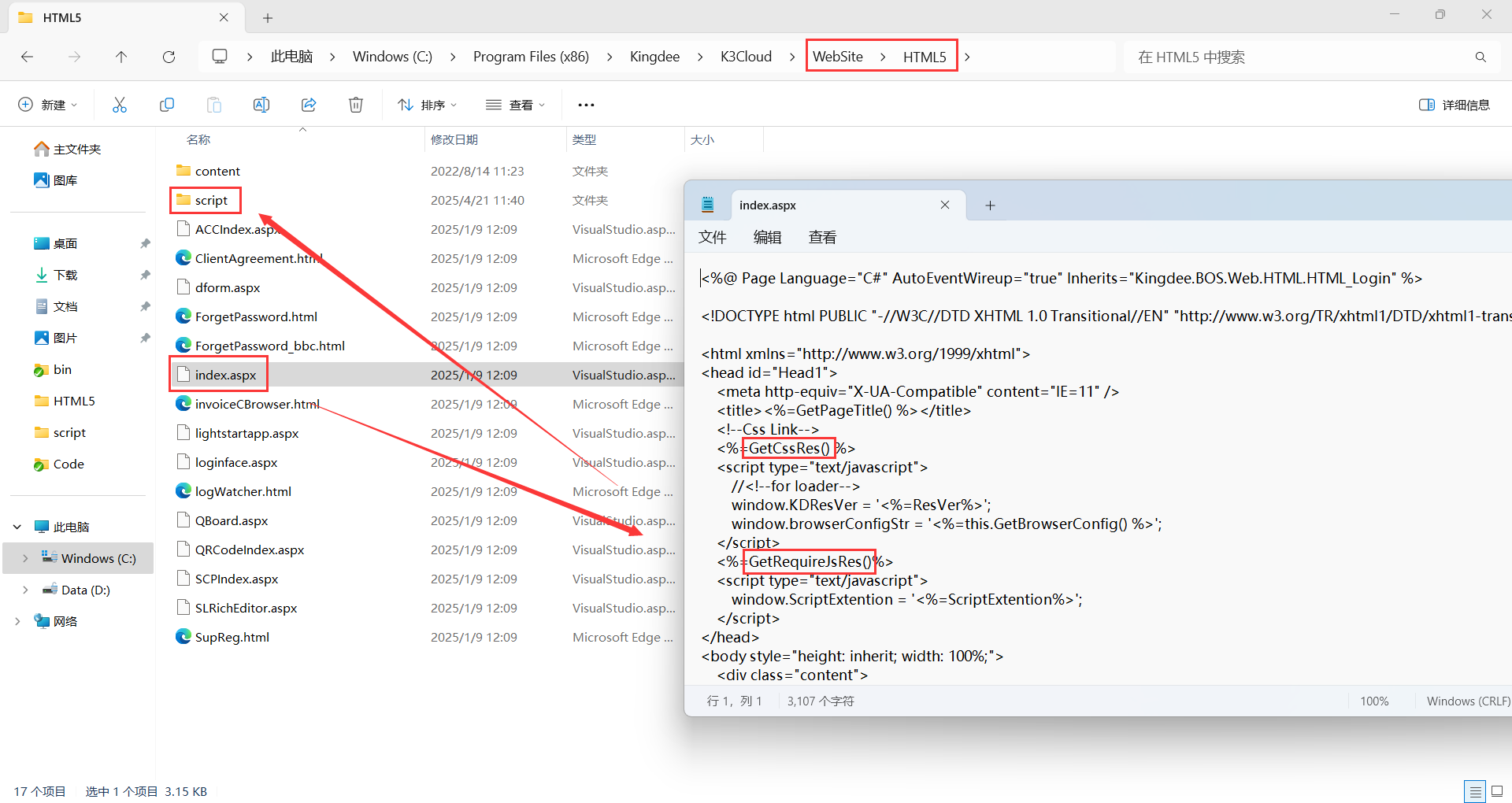Expand the Windows (C:) tree node
Viewport: 1512px width, 803px height.
point(25,558)
